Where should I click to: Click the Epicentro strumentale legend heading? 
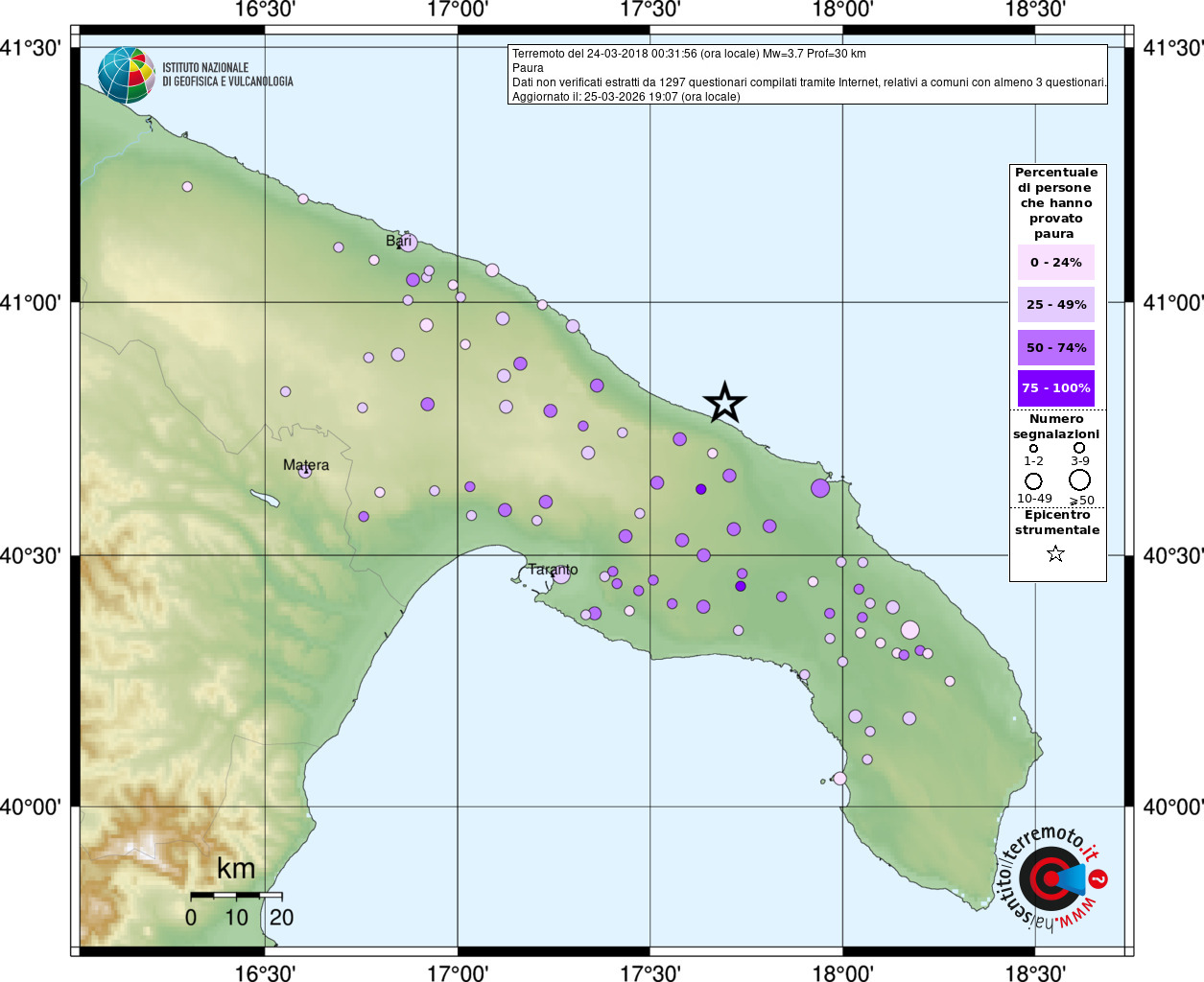point(1057,523)
